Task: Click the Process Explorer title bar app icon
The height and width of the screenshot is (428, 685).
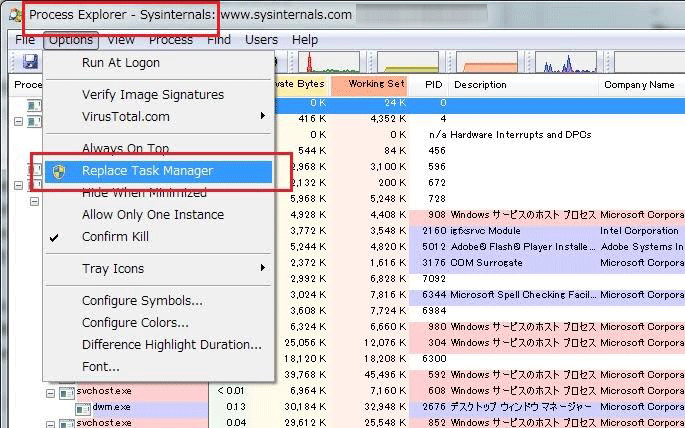Action: [x=16, y=15]
